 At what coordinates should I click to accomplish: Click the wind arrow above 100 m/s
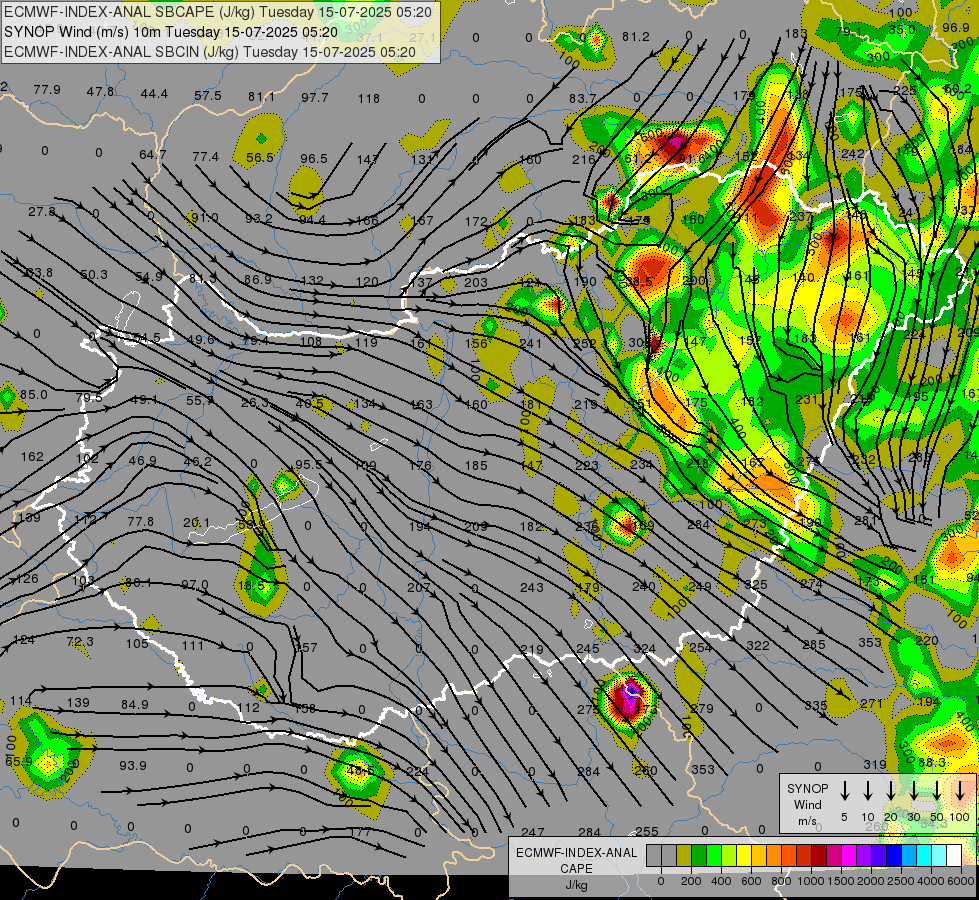coord(960,790)
